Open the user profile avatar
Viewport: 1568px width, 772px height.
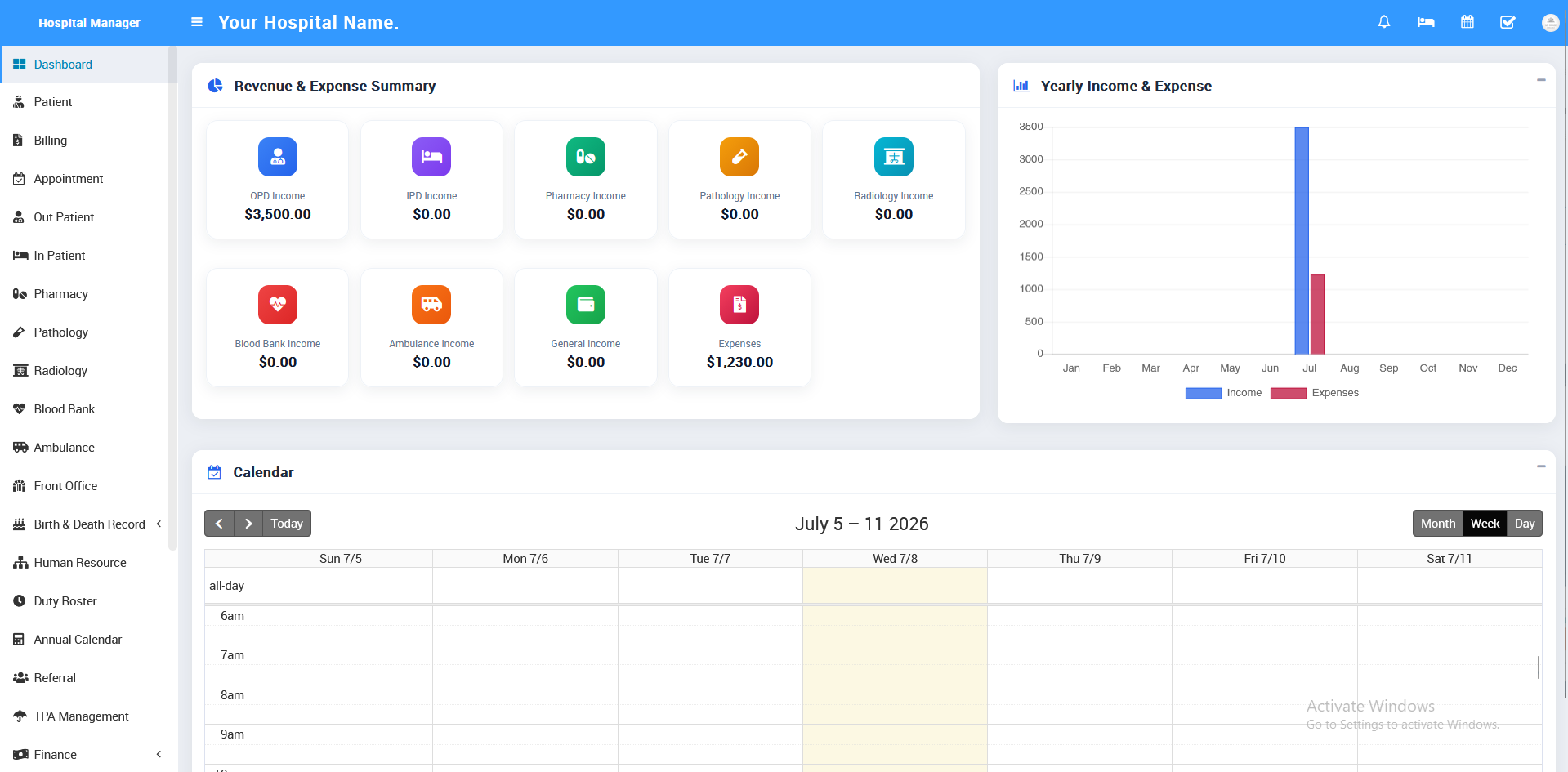point(1550,23)
